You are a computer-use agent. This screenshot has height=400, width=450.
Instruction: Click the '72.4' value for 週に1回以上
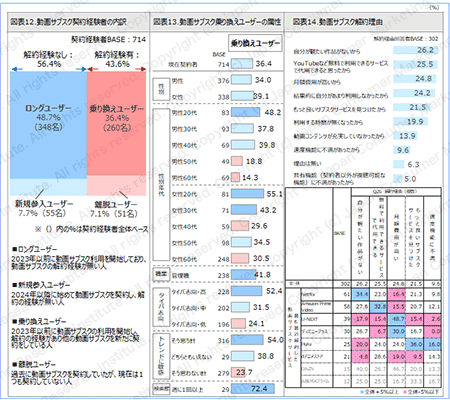pyautogui.click(x=259, y=388)
